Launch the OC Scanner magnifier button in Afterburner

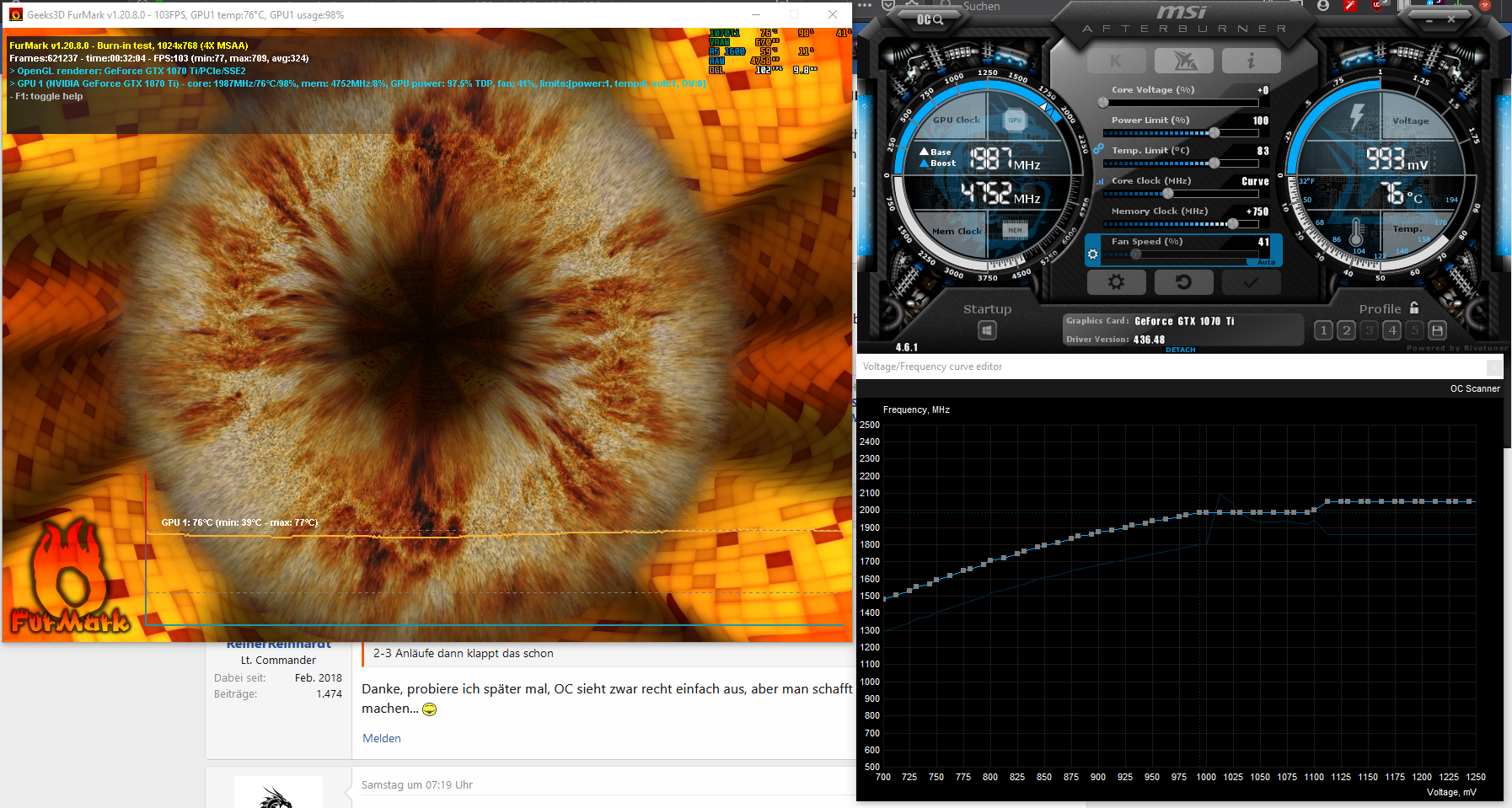(930, 19)
